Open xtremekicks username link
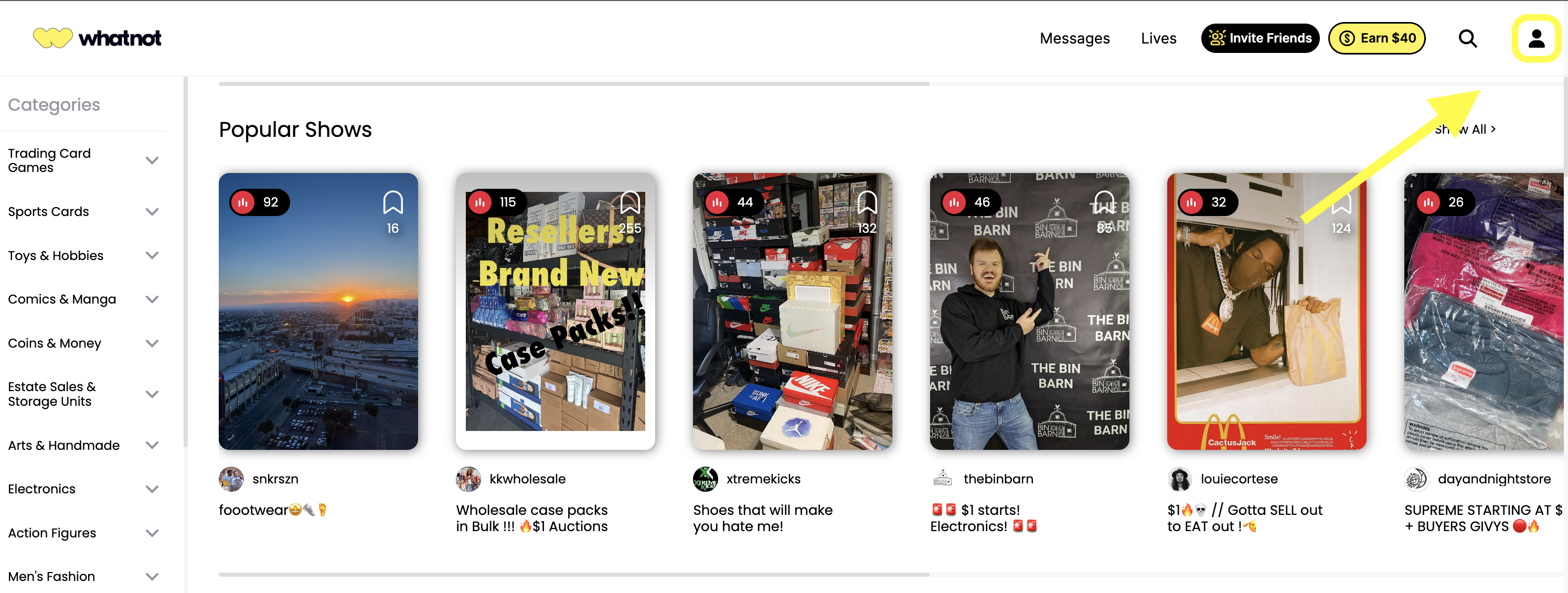The image size is (1568, 593). coord(763,479)
